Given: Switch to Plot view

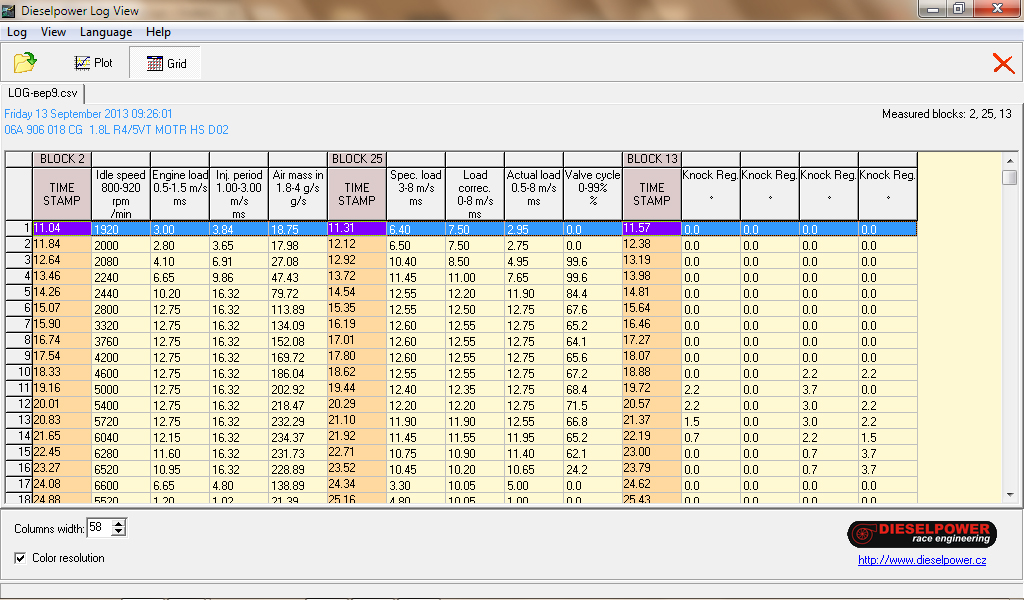Looking at the screenshot, I should click(93, 63).
